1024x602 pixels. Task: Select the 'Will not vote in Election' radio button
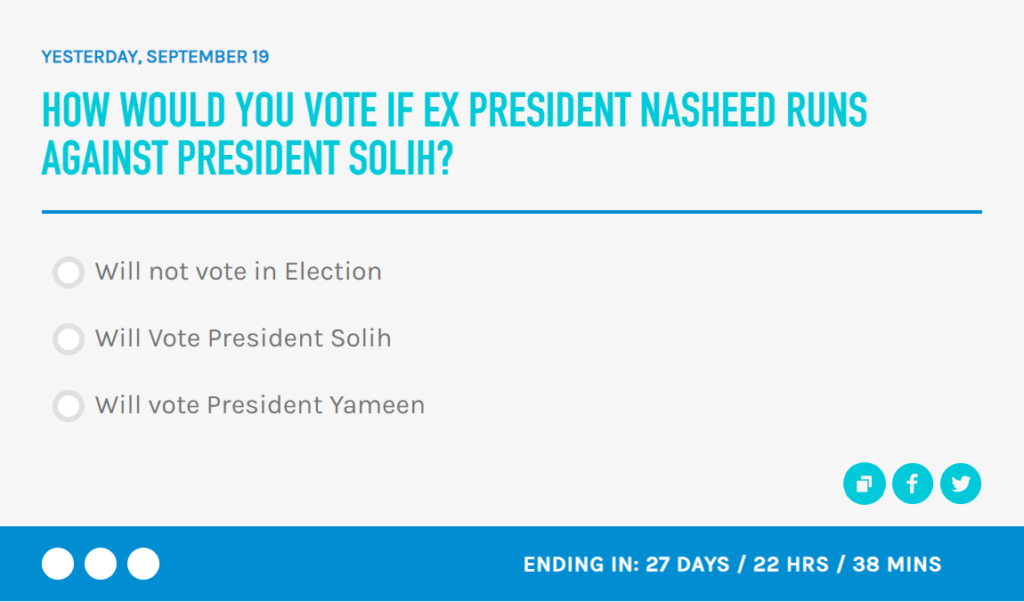[68, 272]
